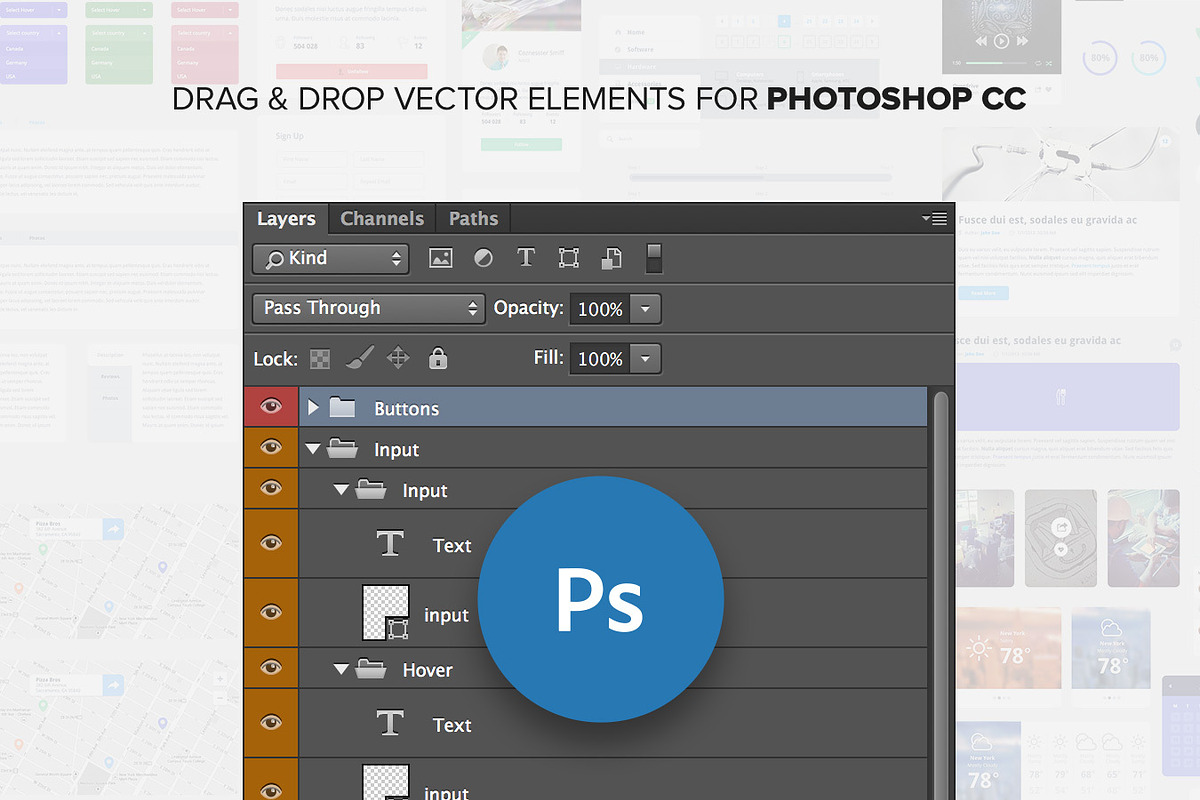Click the Fill 100% value field

click(x=600, y=358)
